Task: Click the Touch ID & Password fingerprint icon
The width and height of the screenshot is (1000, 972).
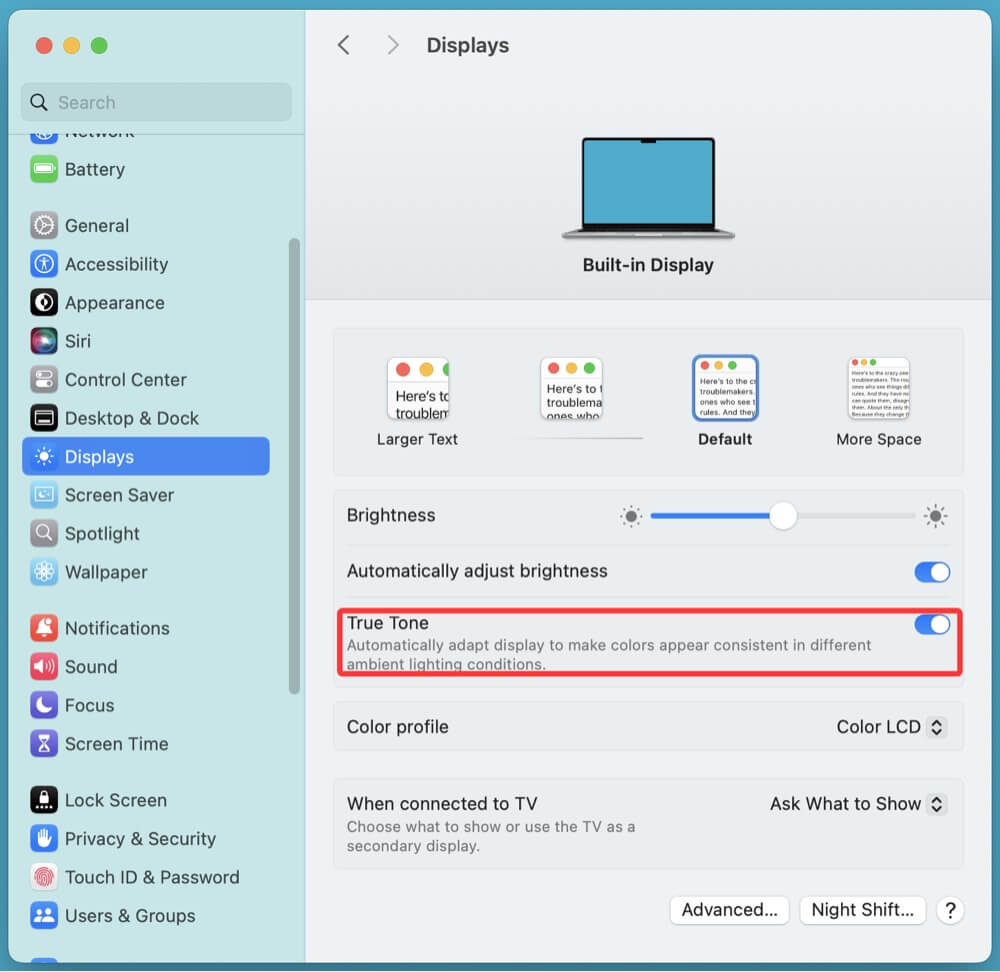Action: pyautogui.click(x=44, y=877)
